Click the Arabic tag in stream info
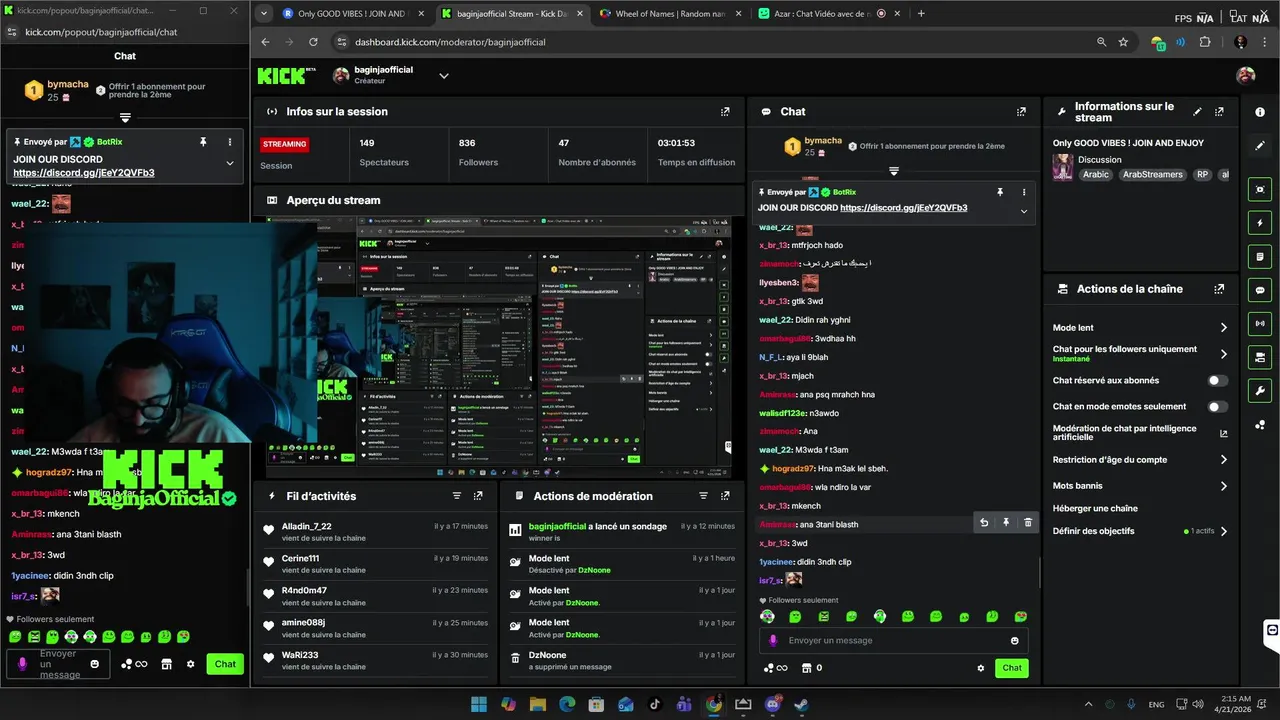1280x720 pixels. (x=1096, y=175)
